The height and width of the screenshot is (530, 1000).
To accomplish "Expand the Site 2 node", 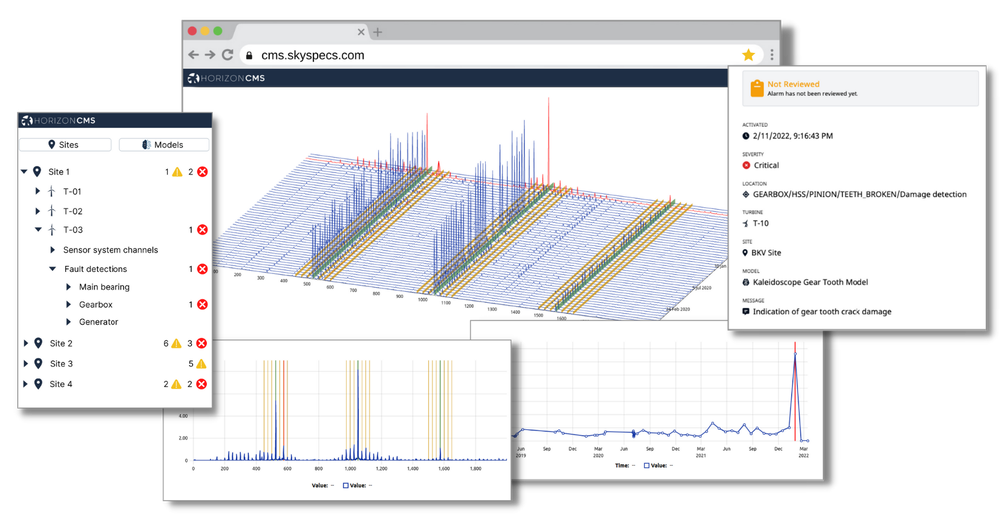I will [x=26, y=343].
